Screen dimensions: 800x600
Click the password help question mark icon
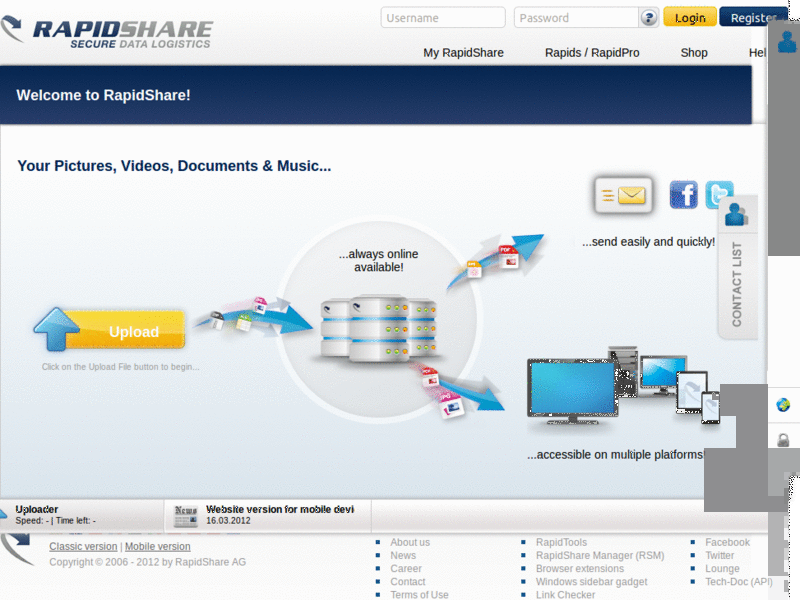coord(648,18)
